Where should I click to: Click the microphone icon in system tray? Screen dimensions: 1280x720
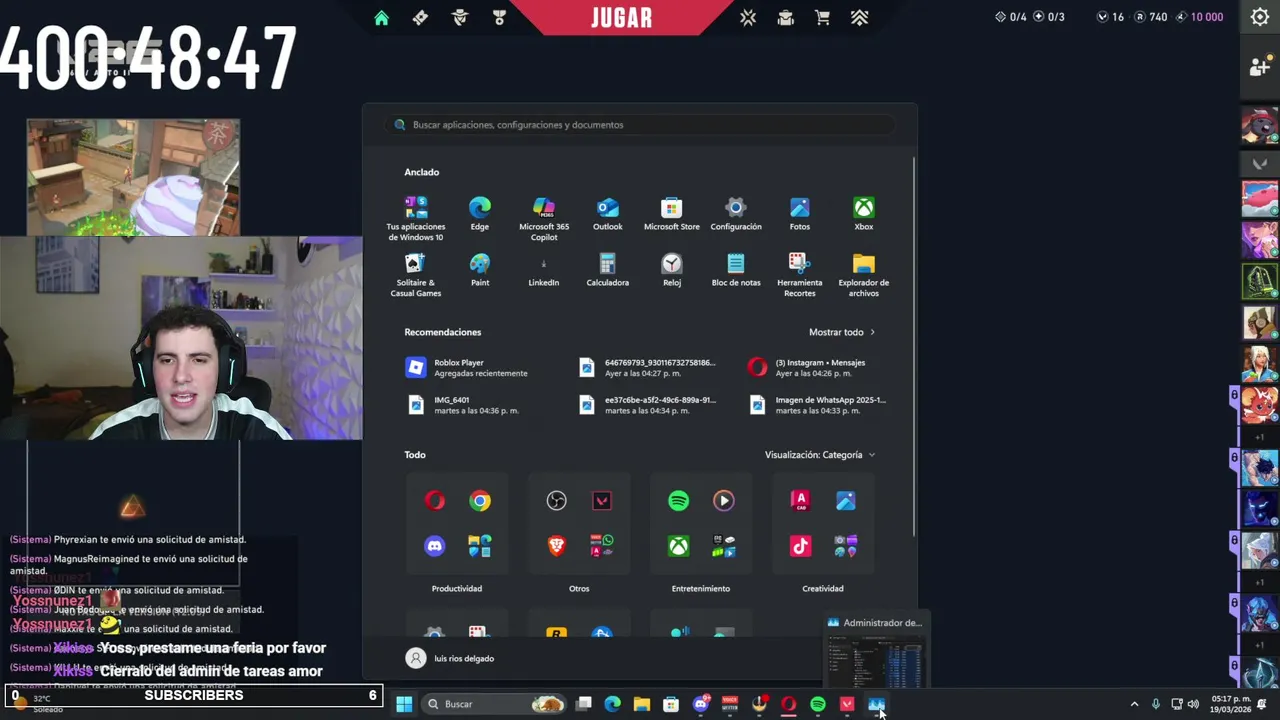point(1156,704)
